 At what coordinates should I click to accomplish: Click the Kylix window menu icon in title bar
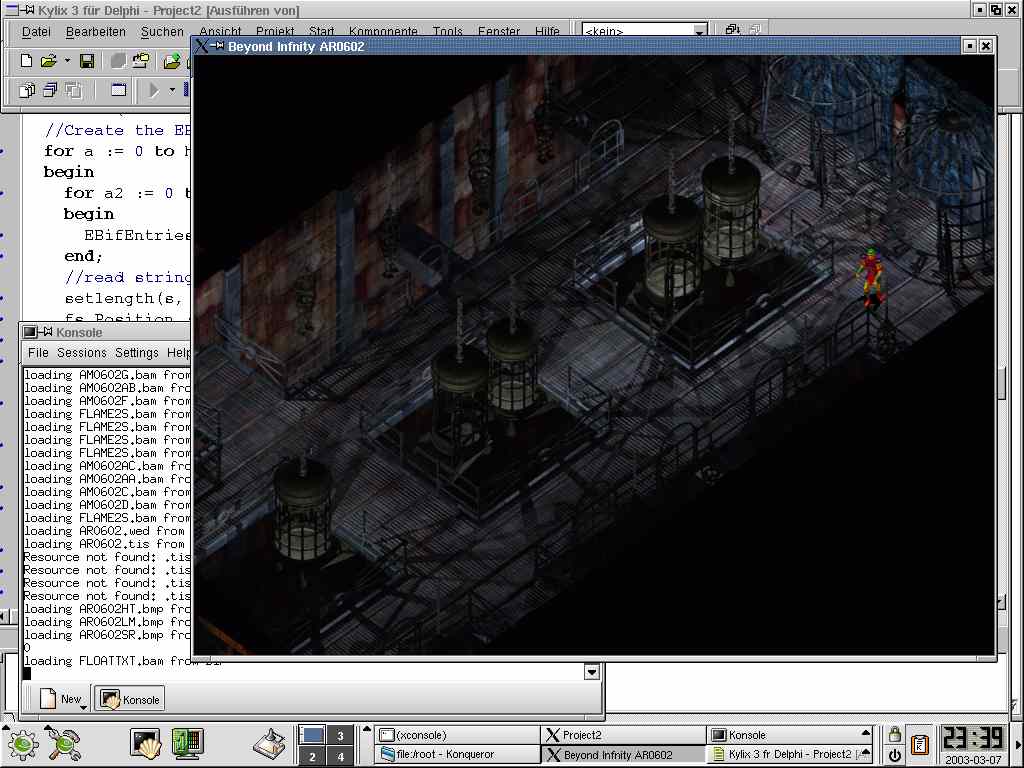pyautogui.click(x=10, y=10)
